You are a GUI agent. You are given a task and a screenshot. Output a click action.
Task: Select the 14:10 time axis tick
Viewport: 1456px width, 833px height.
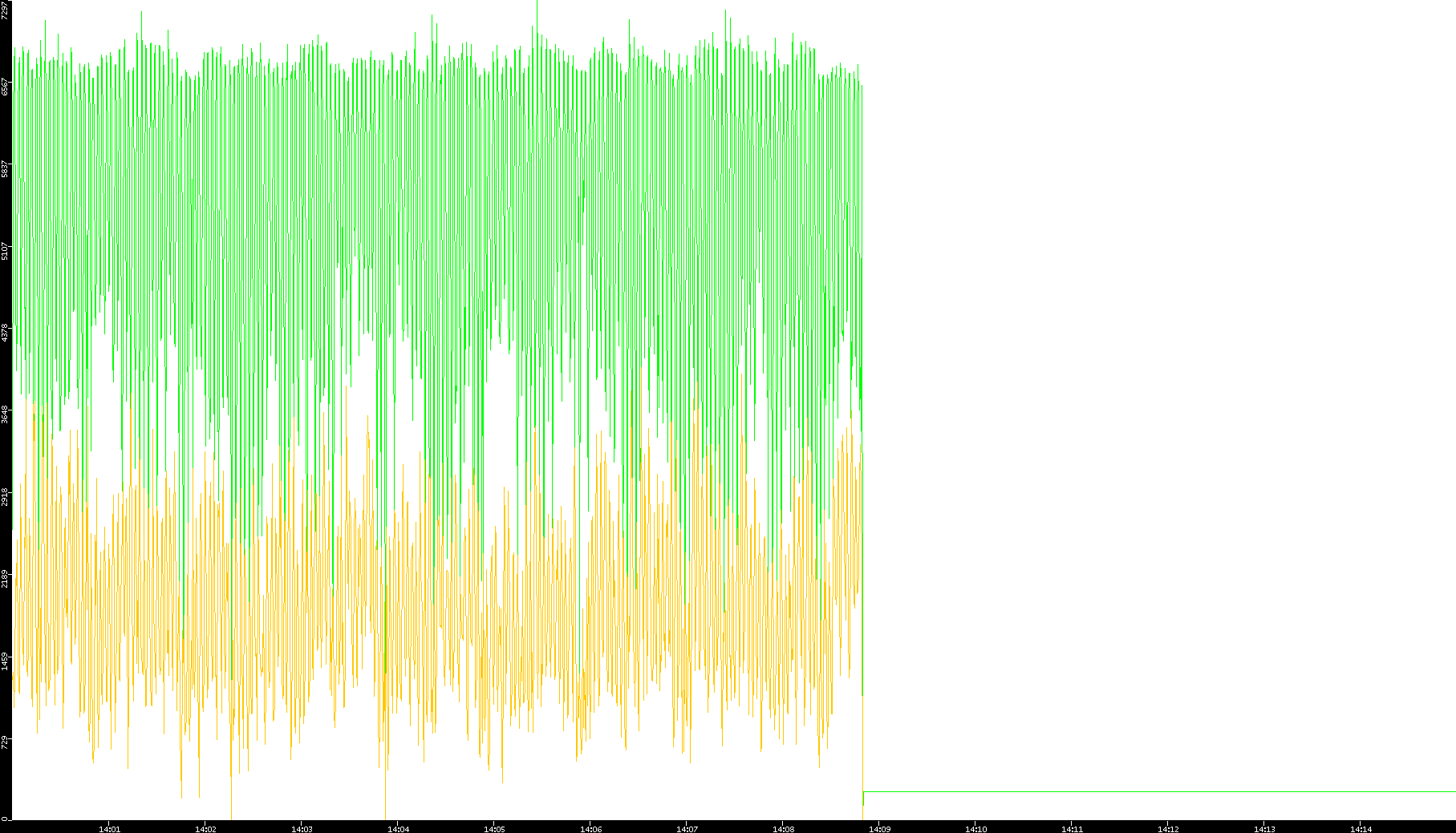click(975, 828)
